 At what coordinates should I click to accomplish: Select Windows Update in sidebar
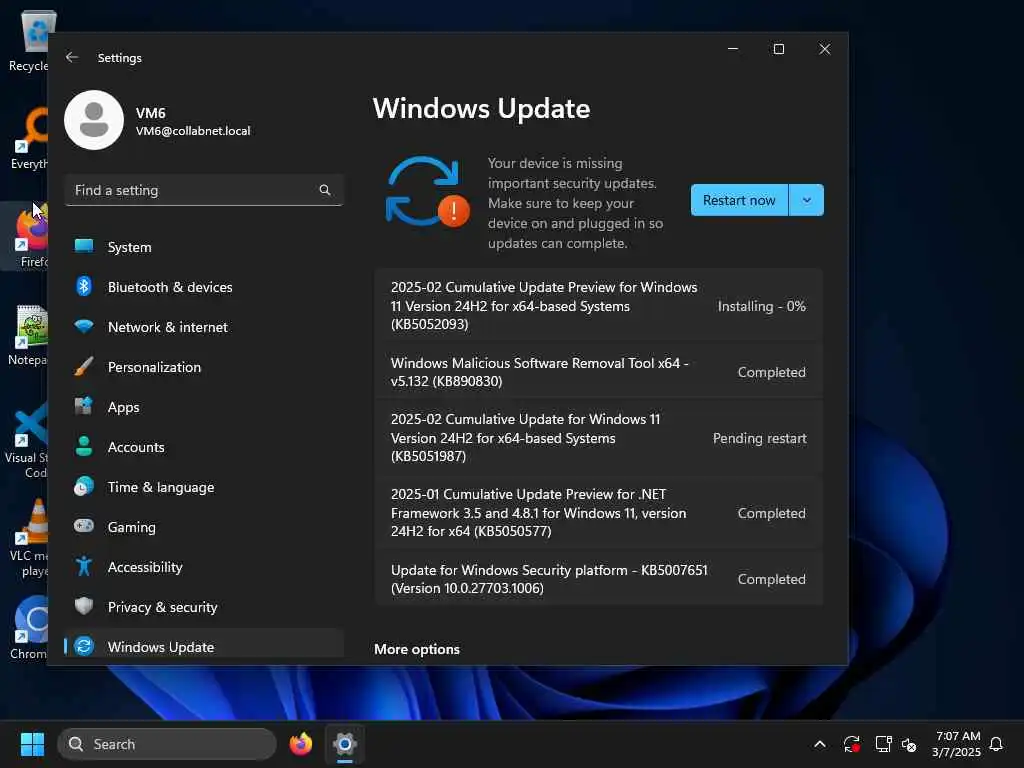tap(204, 645)
